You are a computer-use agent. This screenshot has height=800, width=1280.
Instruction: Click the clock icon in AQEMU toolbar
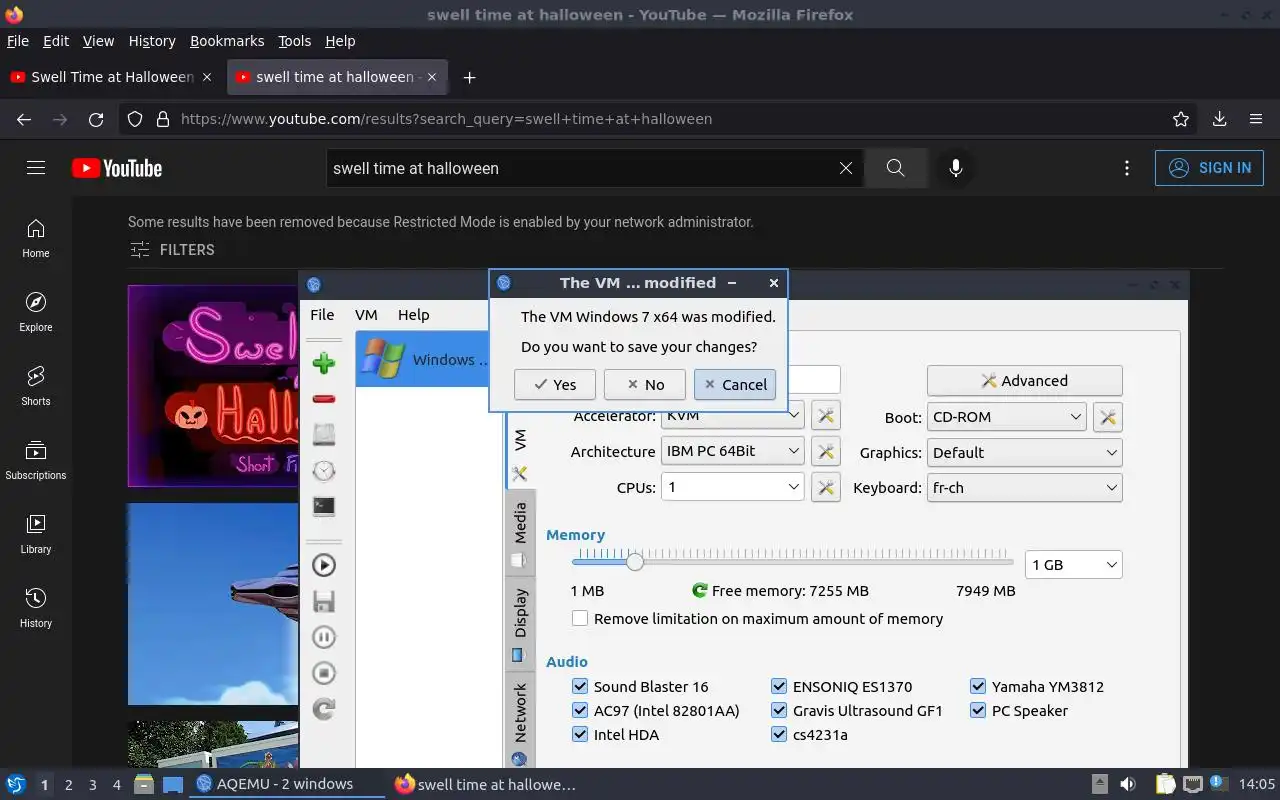point(323,470)
